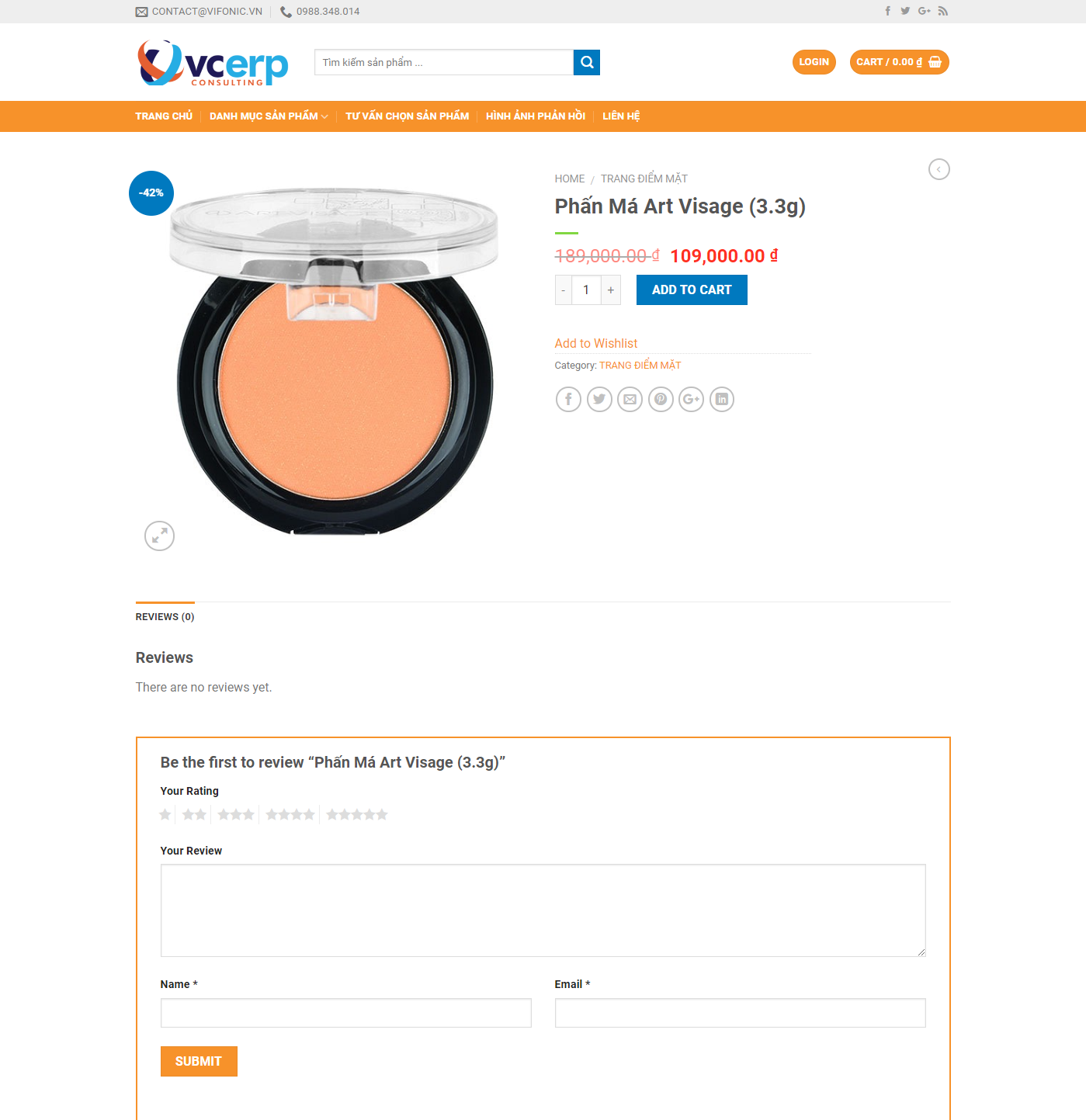Image resolution: width=1086 pixels, height=1120 pixels.
Task: Decrease quantity with minus button
Action: pos(564,290)
